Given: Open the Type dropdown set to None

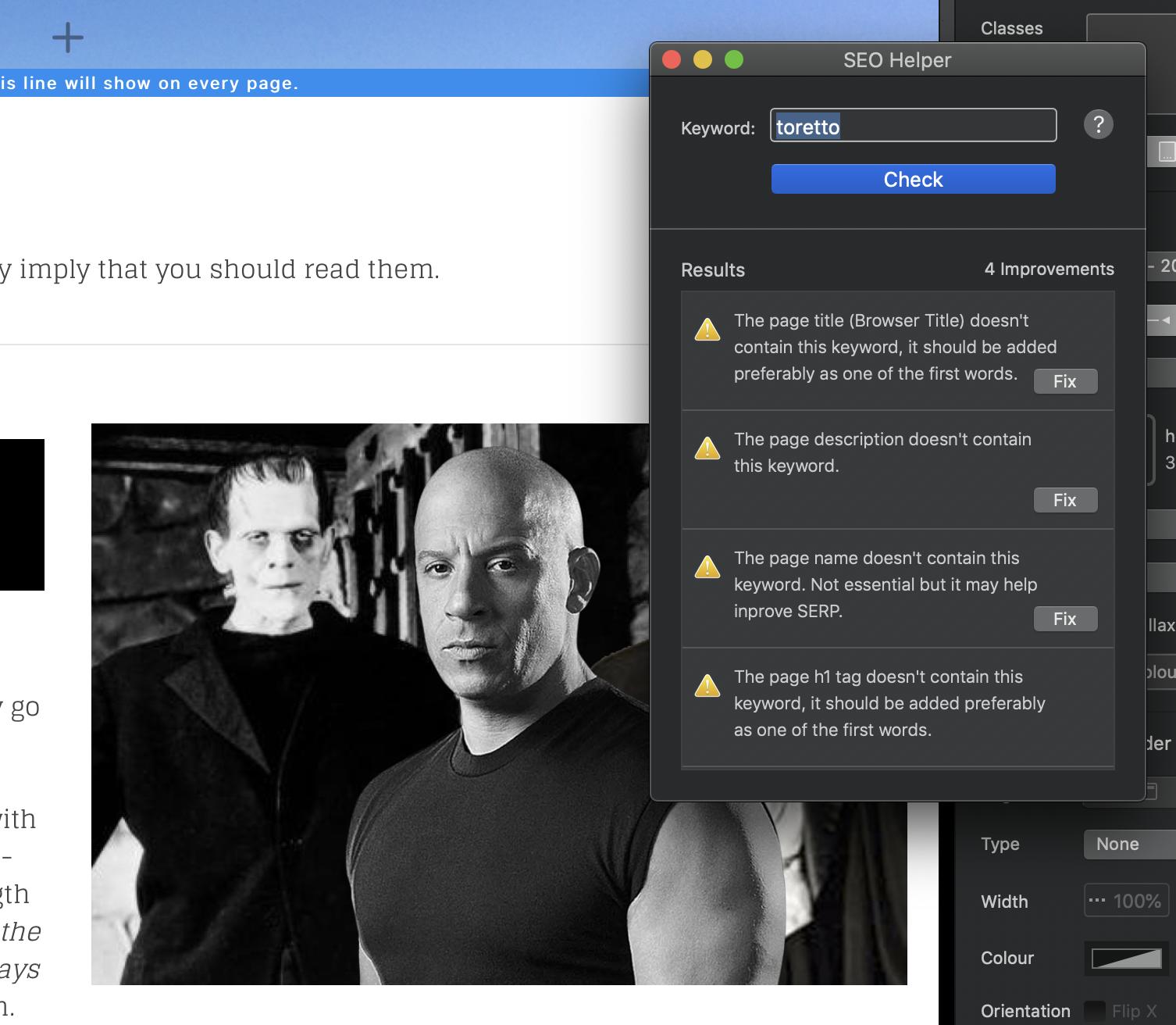Looking at the screenshot, I should coord(1129,845).
